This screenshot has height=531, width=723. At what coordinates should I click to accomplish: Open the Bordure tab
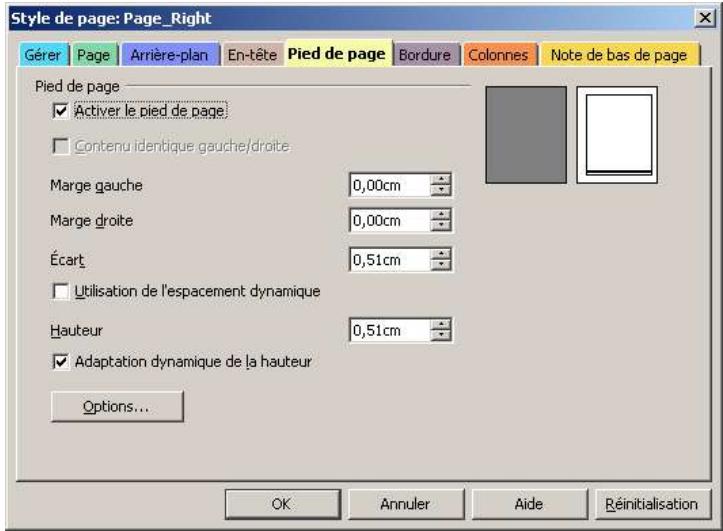click(426, 55)
